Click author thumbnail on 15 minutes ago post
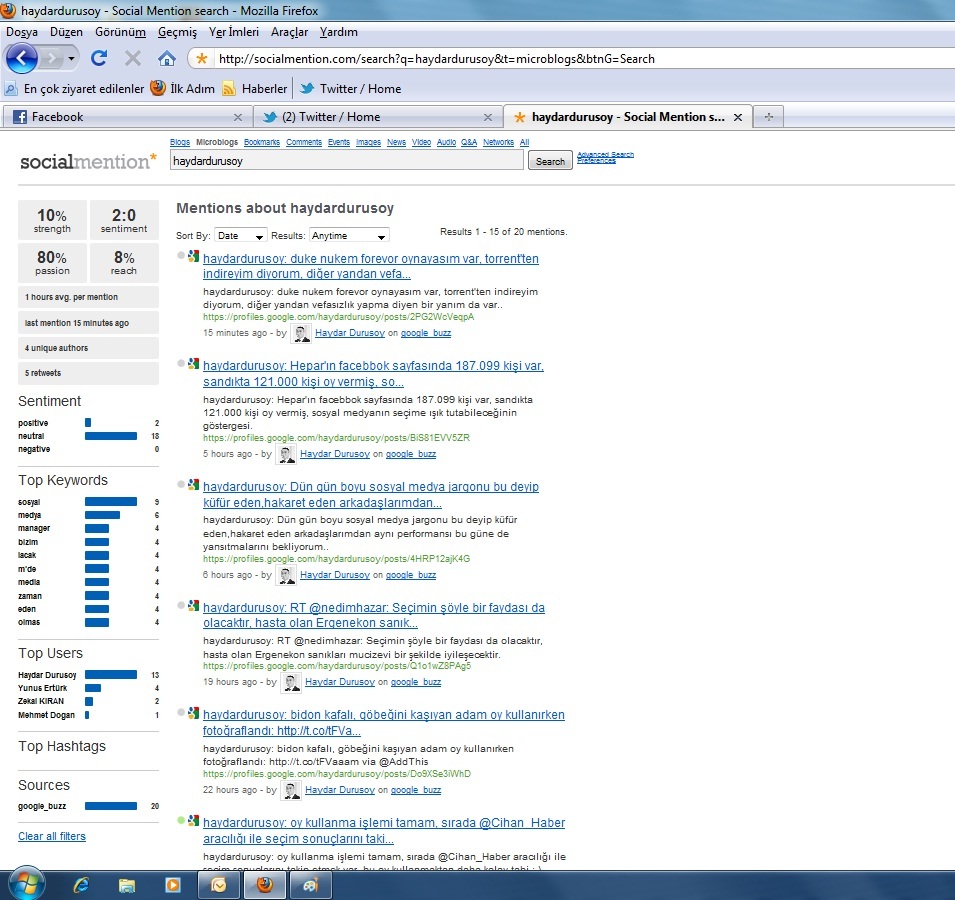 click(x=300, y=333)
